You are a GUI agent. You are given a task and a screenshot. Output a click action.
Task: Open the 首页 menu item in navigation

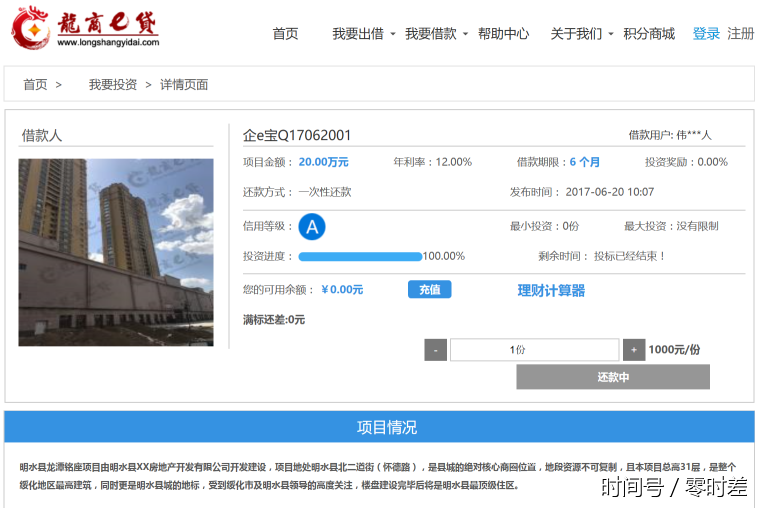click(x=285, y=34)
